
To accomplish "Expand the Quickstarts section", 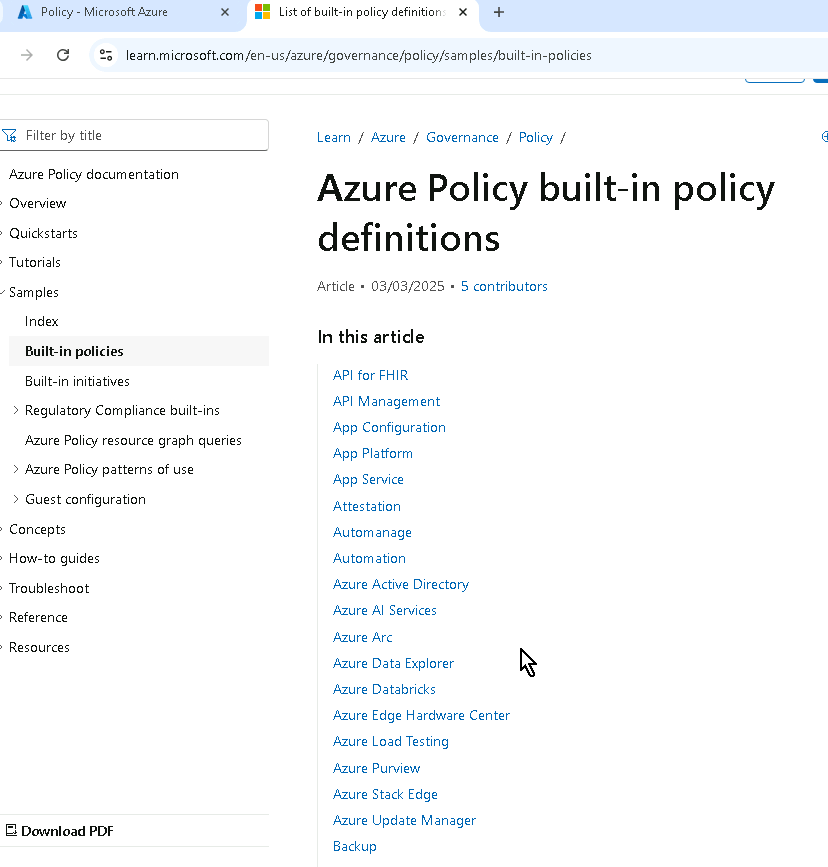I will click(x=43, y=233).
